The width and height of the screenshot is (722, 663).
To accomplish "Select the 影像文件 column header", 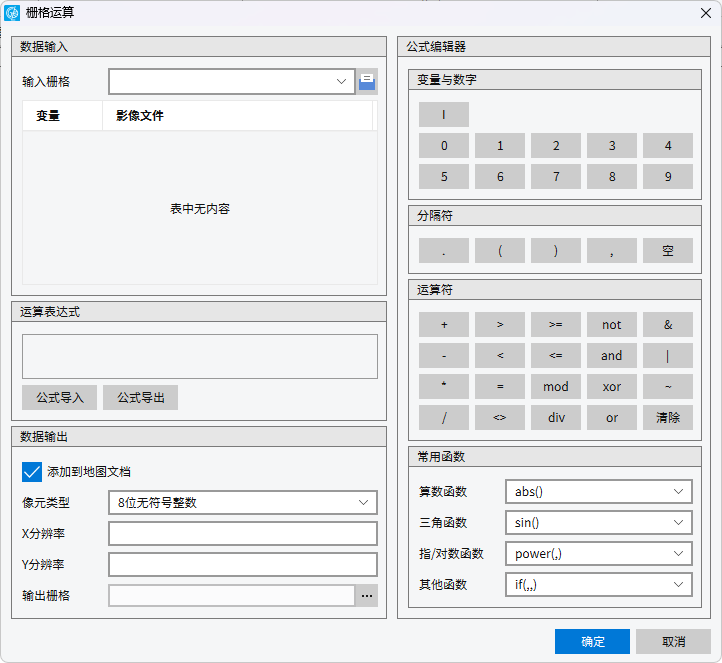I will click(x=238, y=116).
